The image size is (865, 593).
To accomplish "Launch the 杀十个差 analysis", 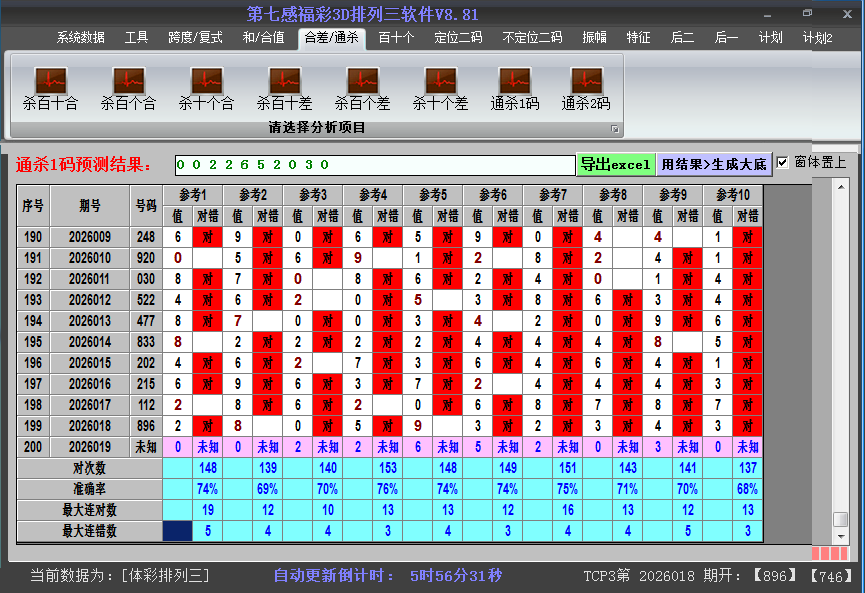I will [x=440, y=82].
